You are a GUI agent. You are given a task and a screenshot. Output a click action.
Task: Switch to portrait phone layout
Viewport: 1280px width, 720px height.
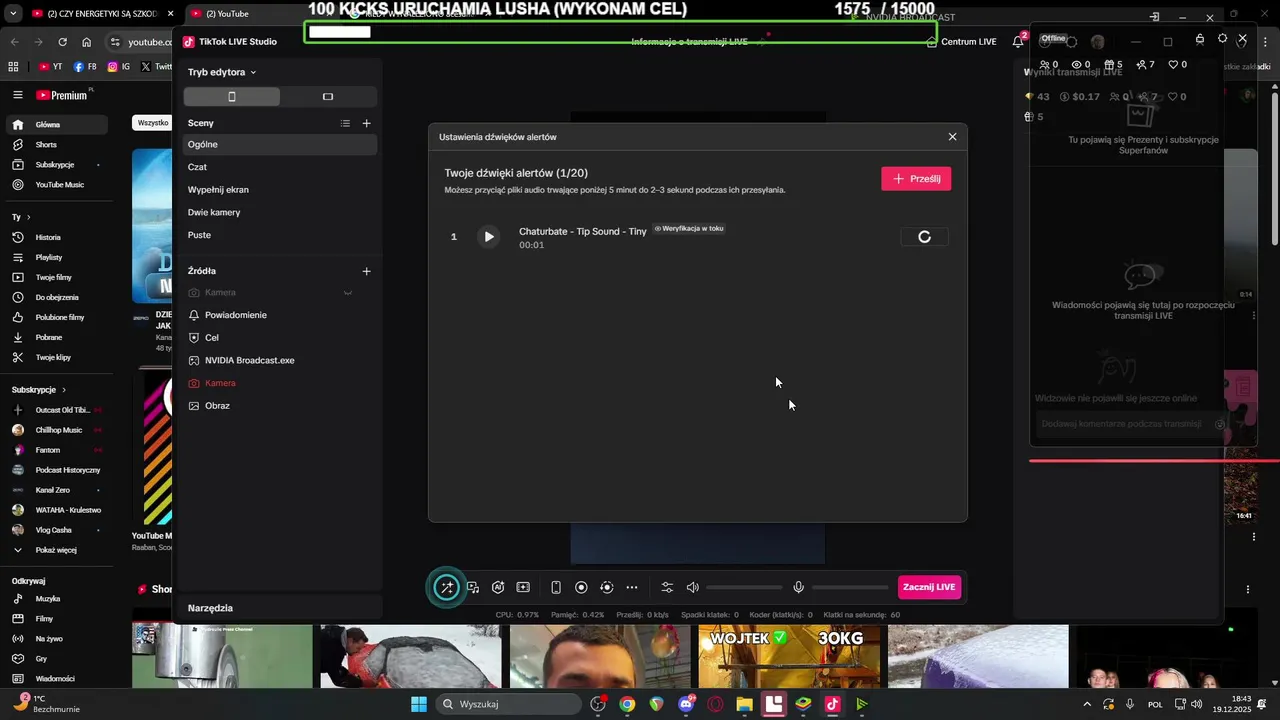point(232,96)
